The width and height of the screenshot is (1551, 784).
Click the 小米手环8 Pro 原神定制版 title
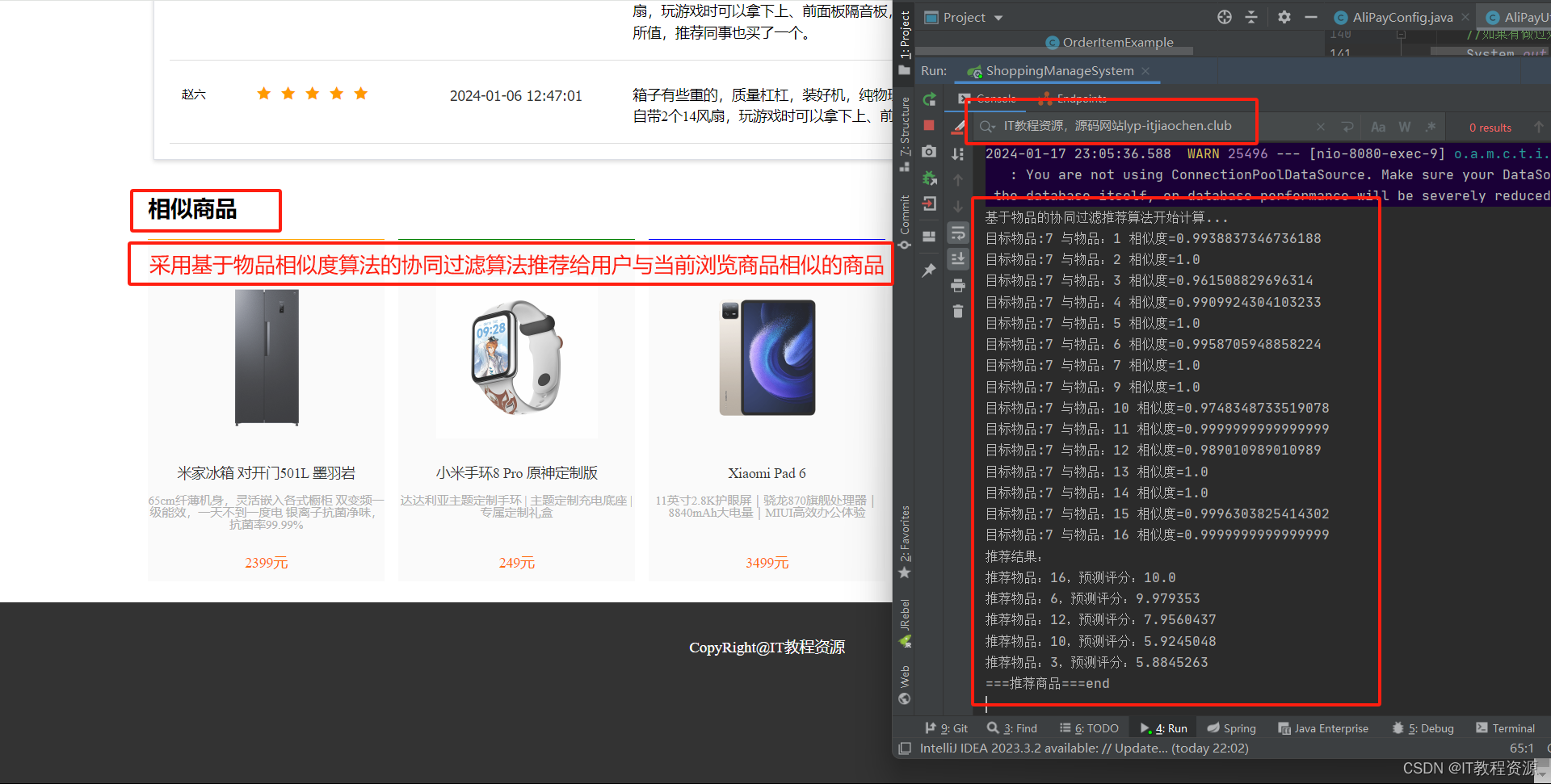(517, 473)
